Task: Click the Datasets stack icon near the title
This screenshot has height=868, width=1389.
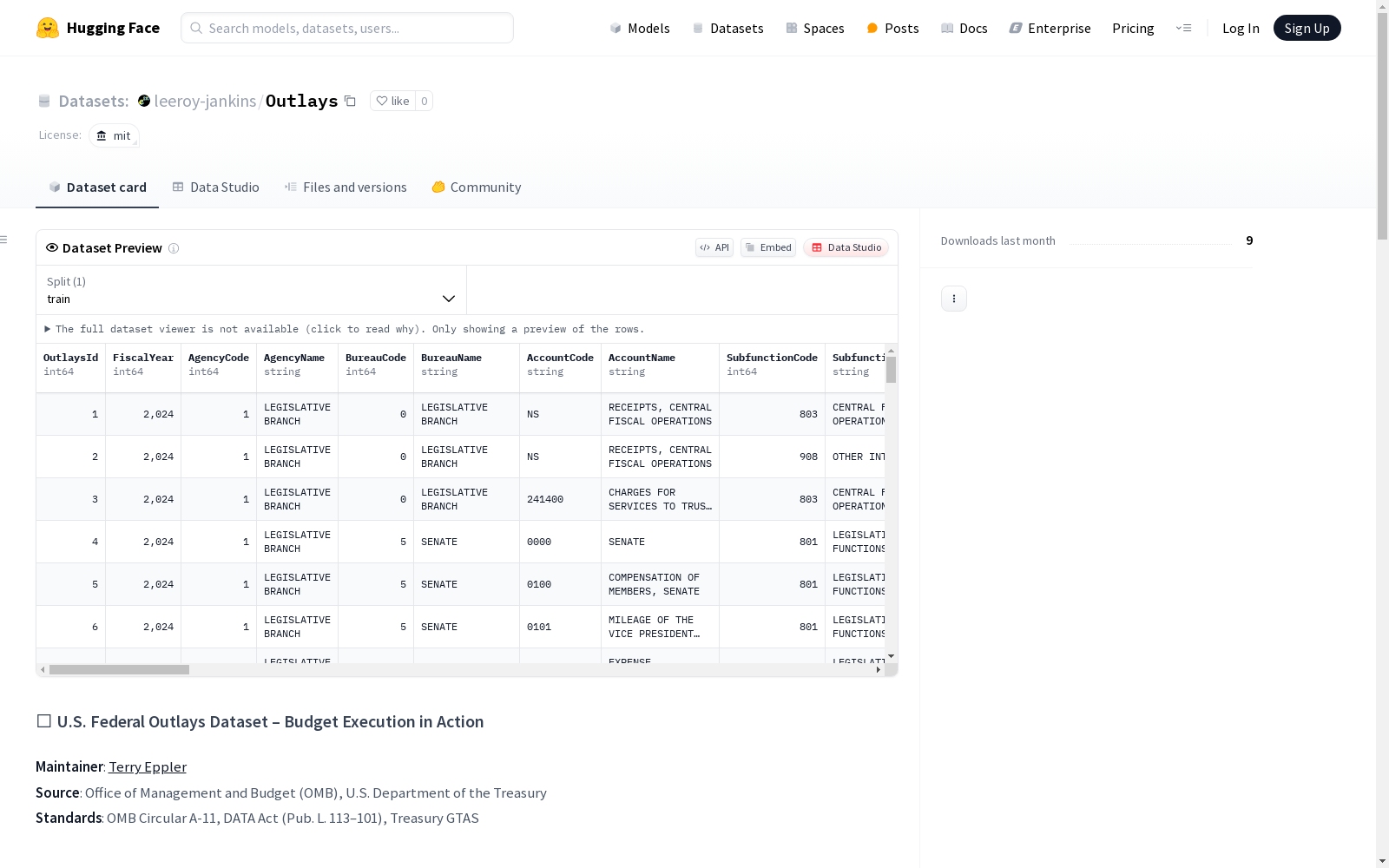Action: (44, 102)
